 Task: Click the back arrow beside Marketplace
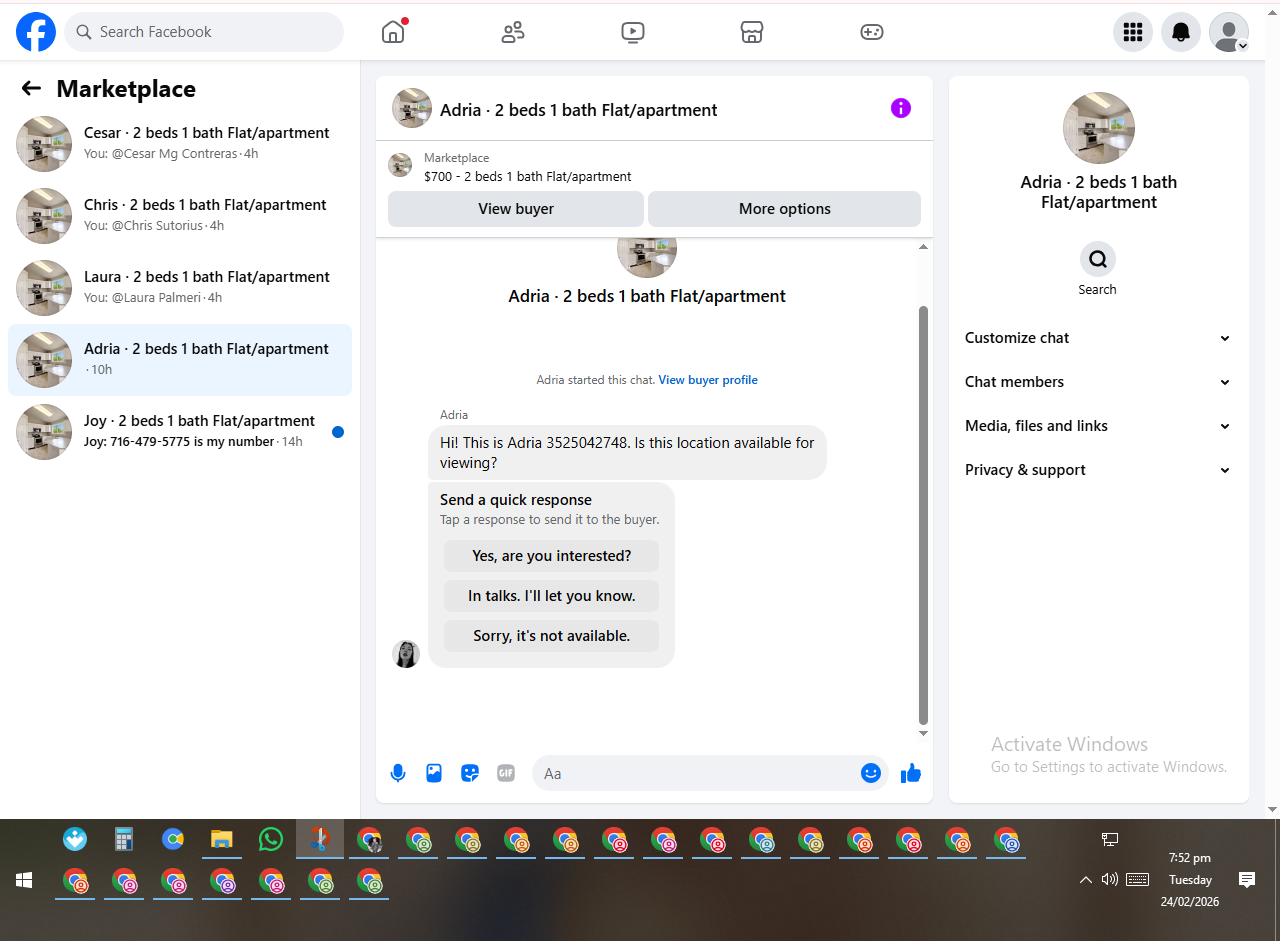pos(31,88)
